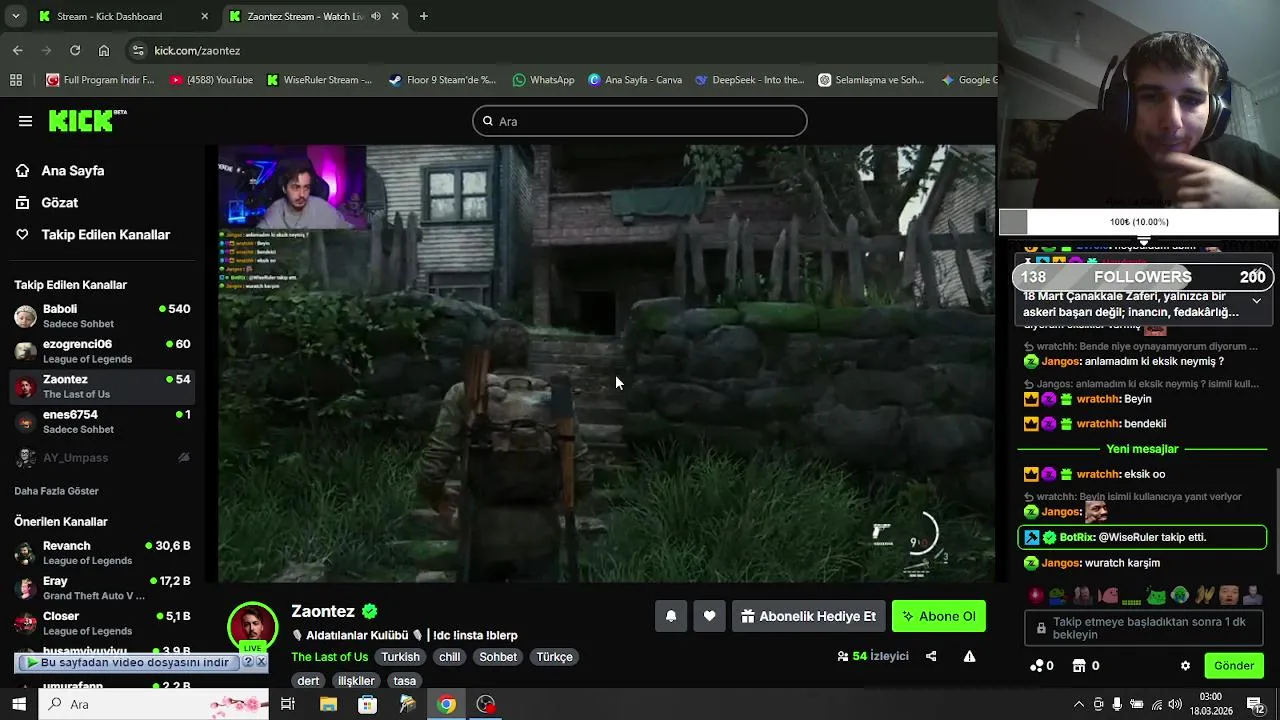
Task: Click the chill tag
Action: tap(450, 657)
